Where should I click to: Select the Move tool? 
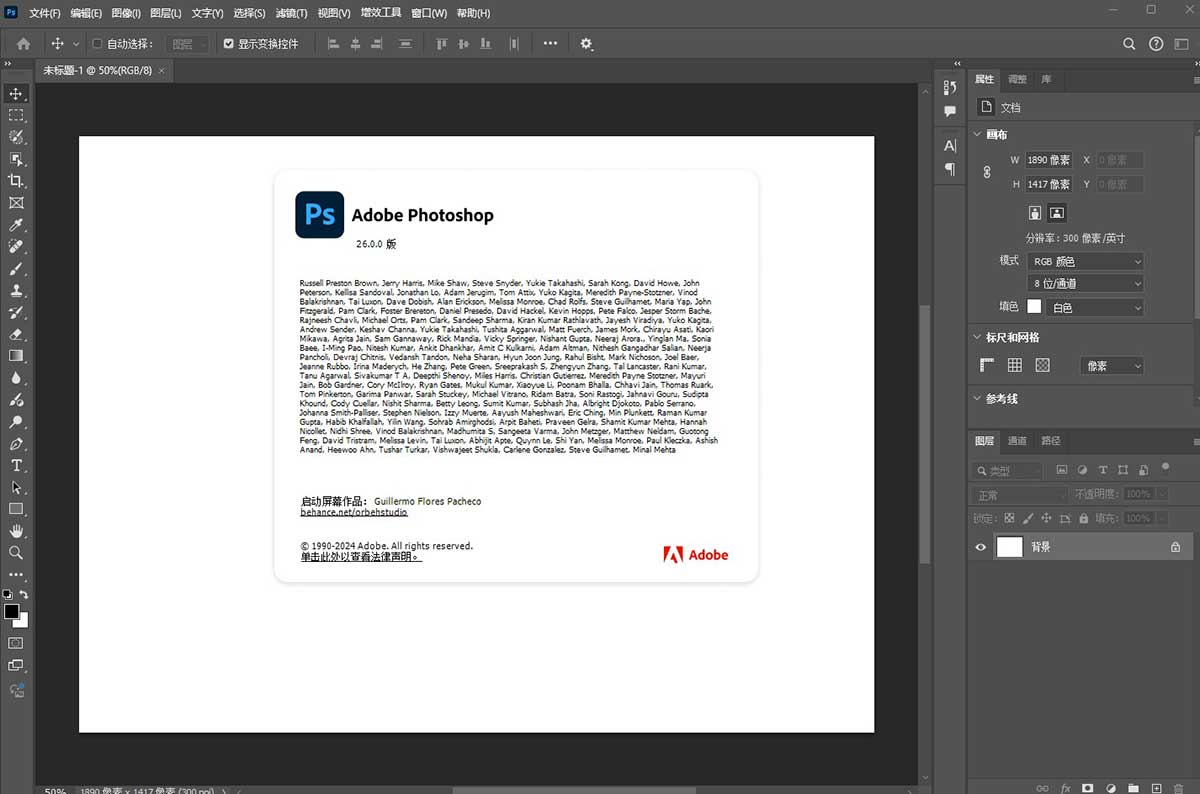coord(16,93)
